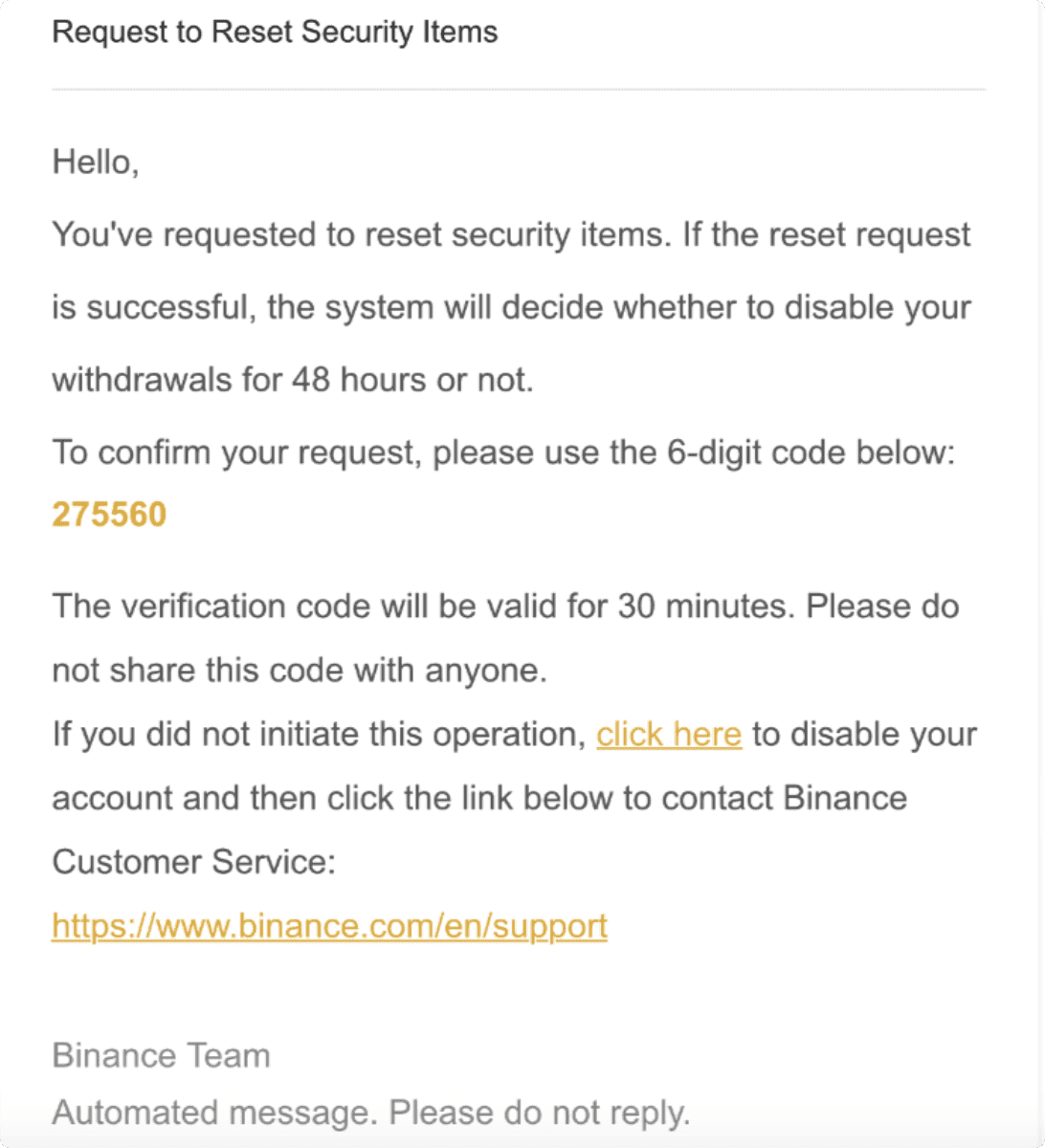Select the 275560 verification code

[109, 515]
